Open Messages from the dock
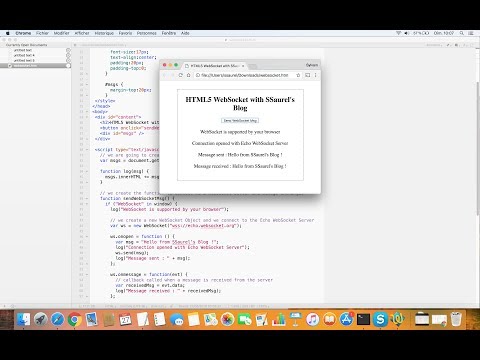480x360 pixels. coord(177,319)
